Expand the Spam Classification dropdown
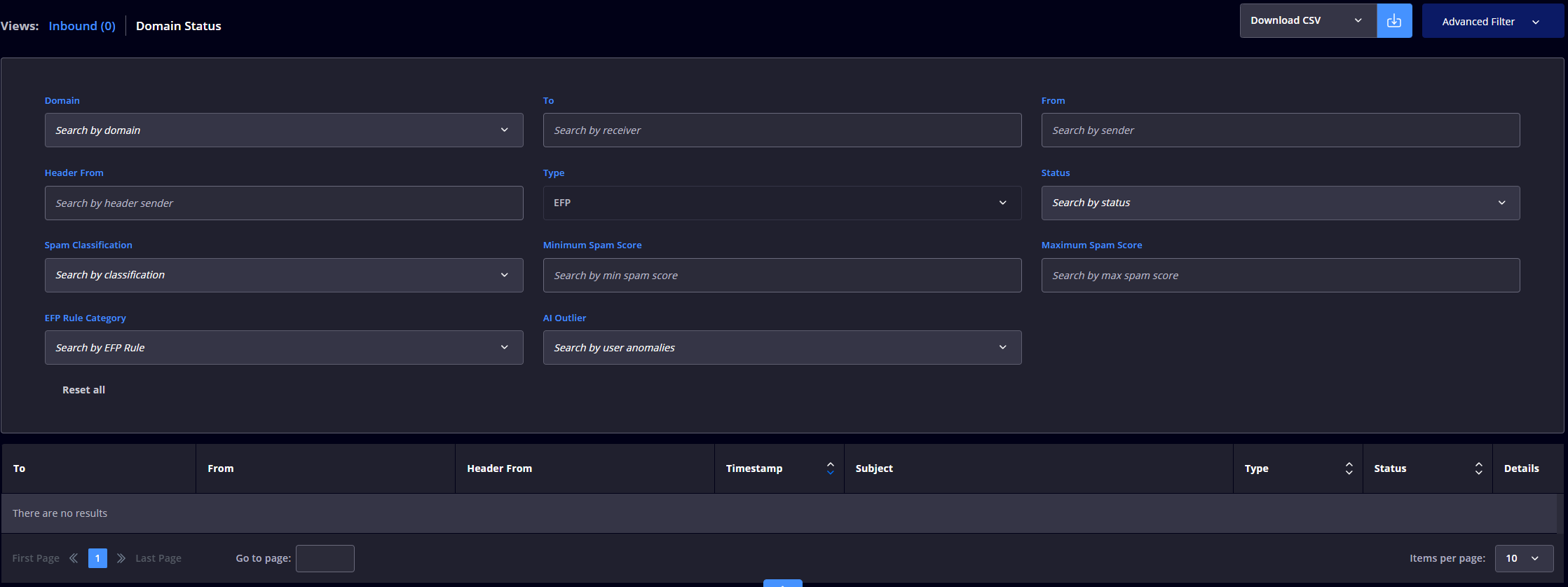 284,275
